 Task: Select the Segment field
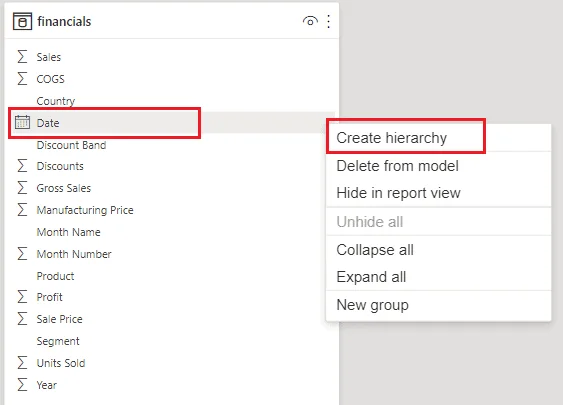(58, 341)
